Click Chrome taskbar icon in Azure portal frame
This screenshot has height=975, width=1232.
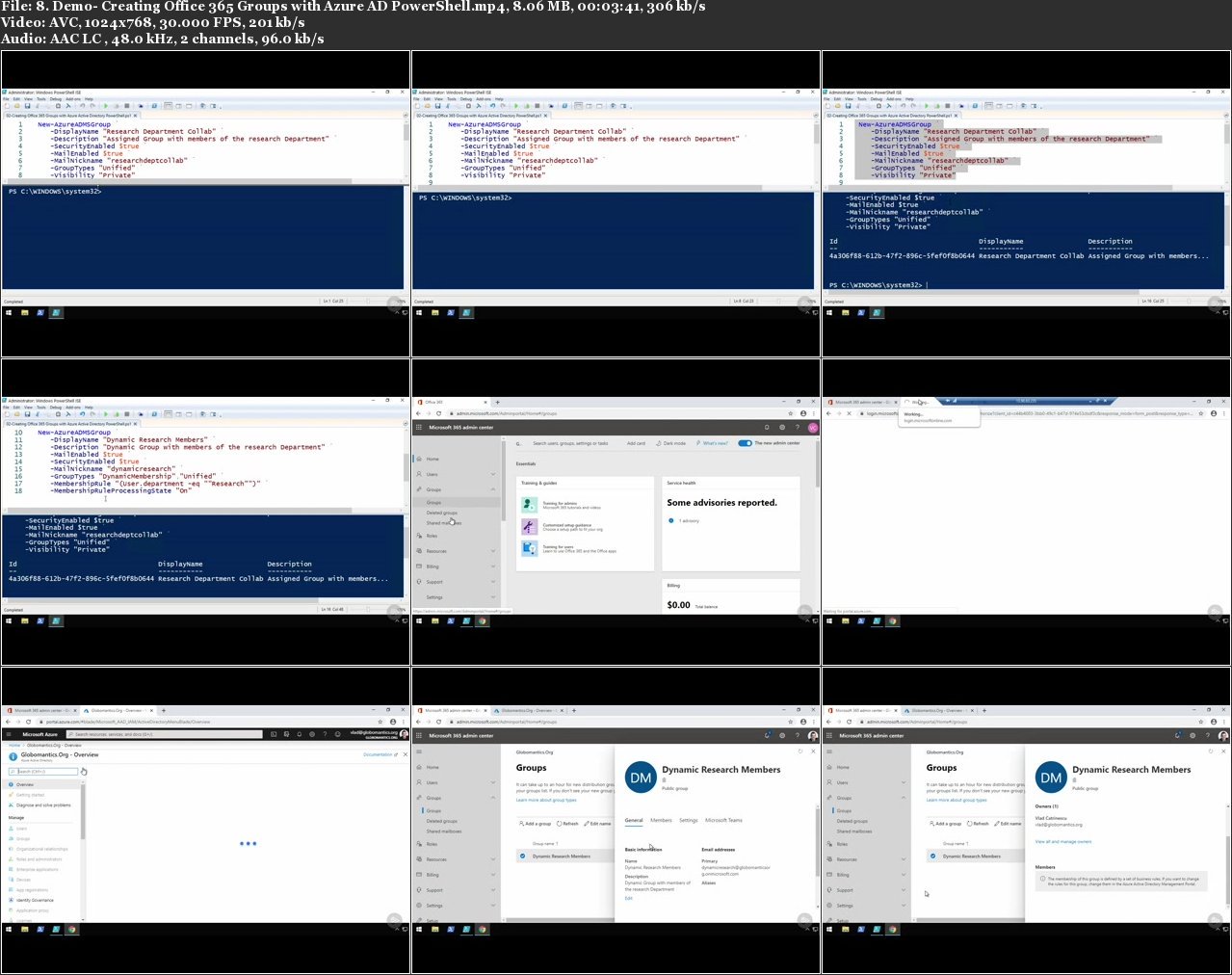point(72,930)
